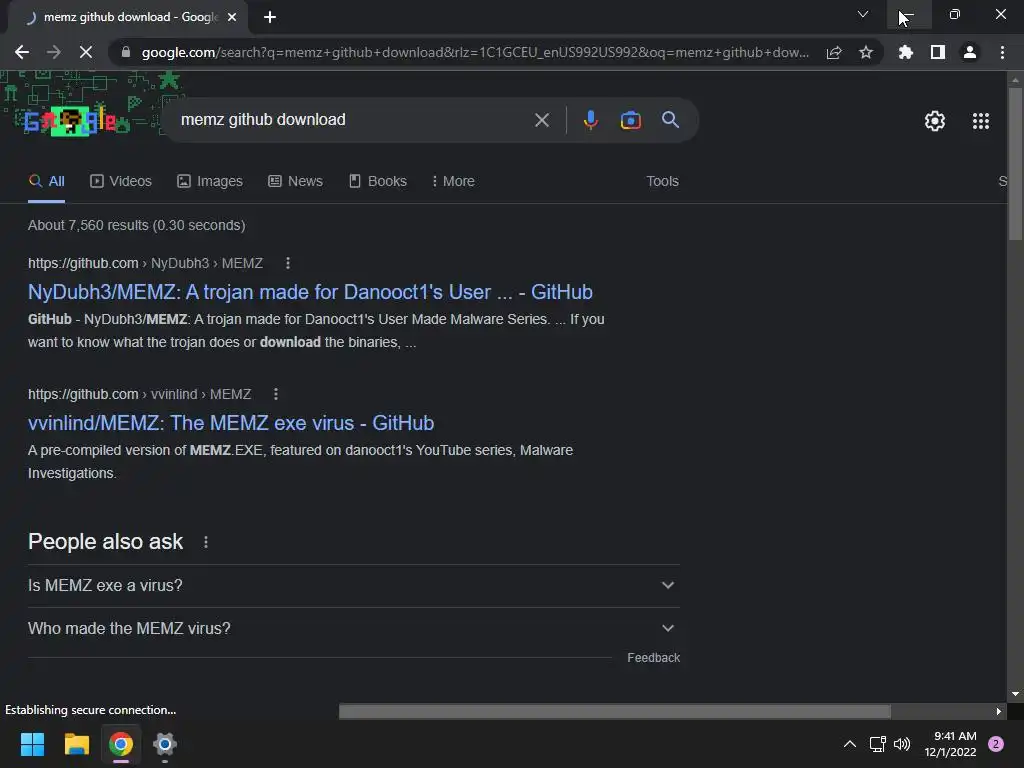The width and height of the screenshot is (1024, 768).
Task: Open the clock showing 9:41 AM
Action: (950, 744)
